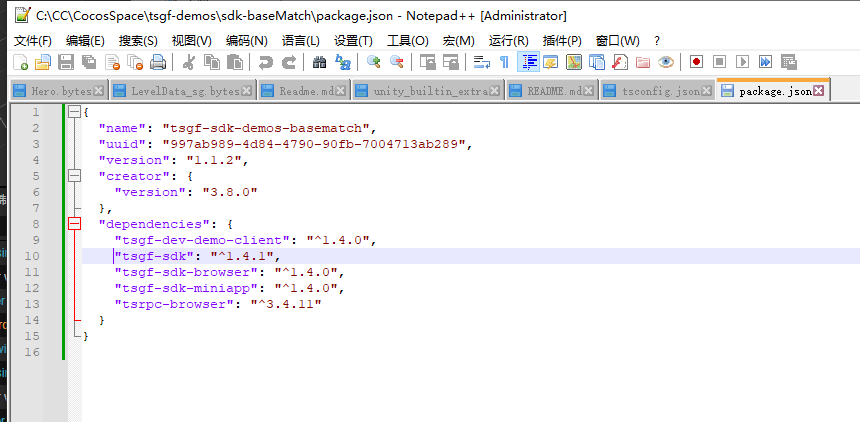Close the package.json tab
This screenshot has height=422, width=860.
pyautogui.click(x=819, y=91)
